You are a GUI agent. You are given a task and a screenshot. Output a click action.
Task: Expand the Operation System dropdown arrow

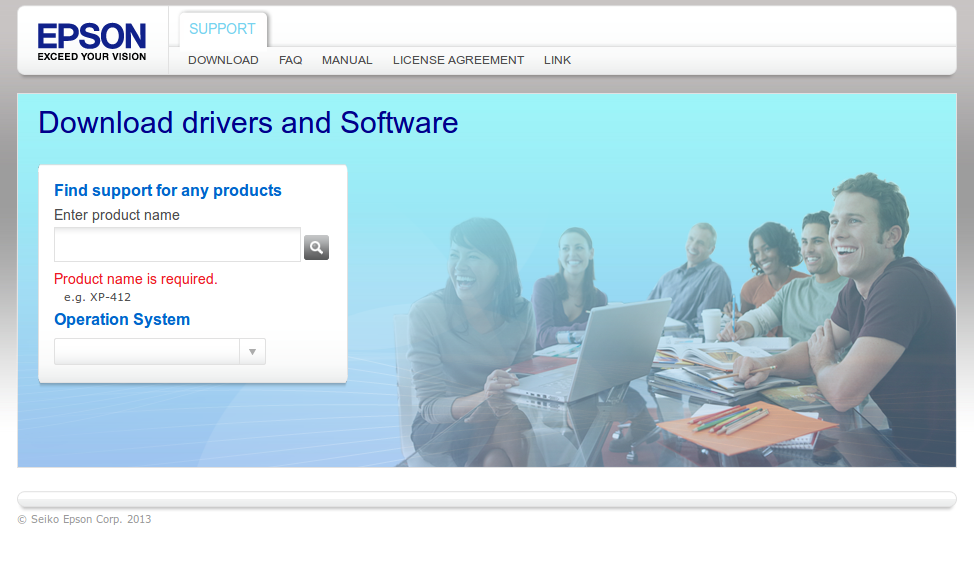(x=252, y=352)
